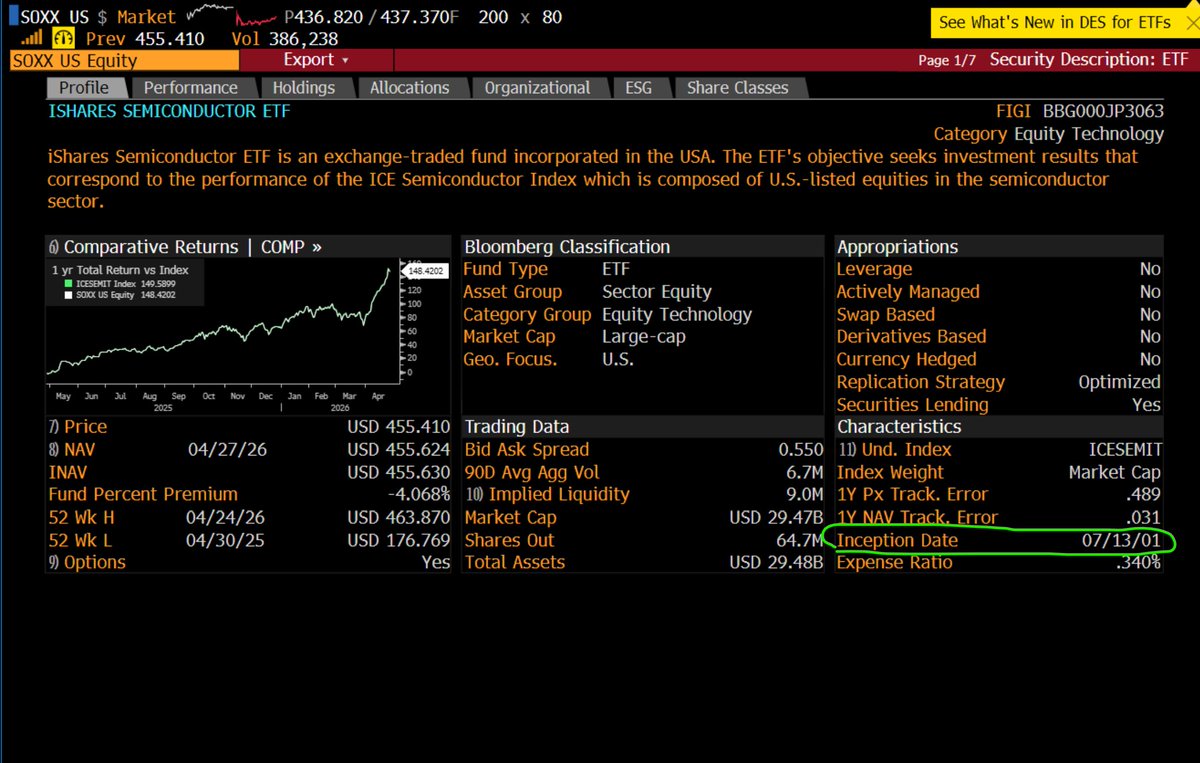This screenshot has height=763, width=1200.
Task: Switch to the Profile tab
Action: pos(84,88)
